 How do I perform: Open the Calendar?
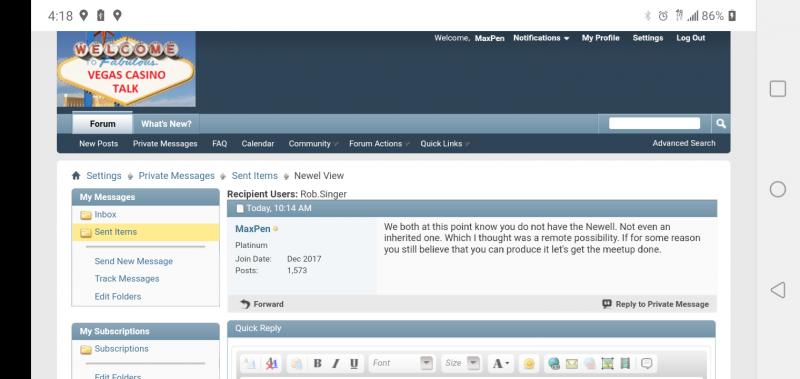pyautogui.click(x=258, y=144)
